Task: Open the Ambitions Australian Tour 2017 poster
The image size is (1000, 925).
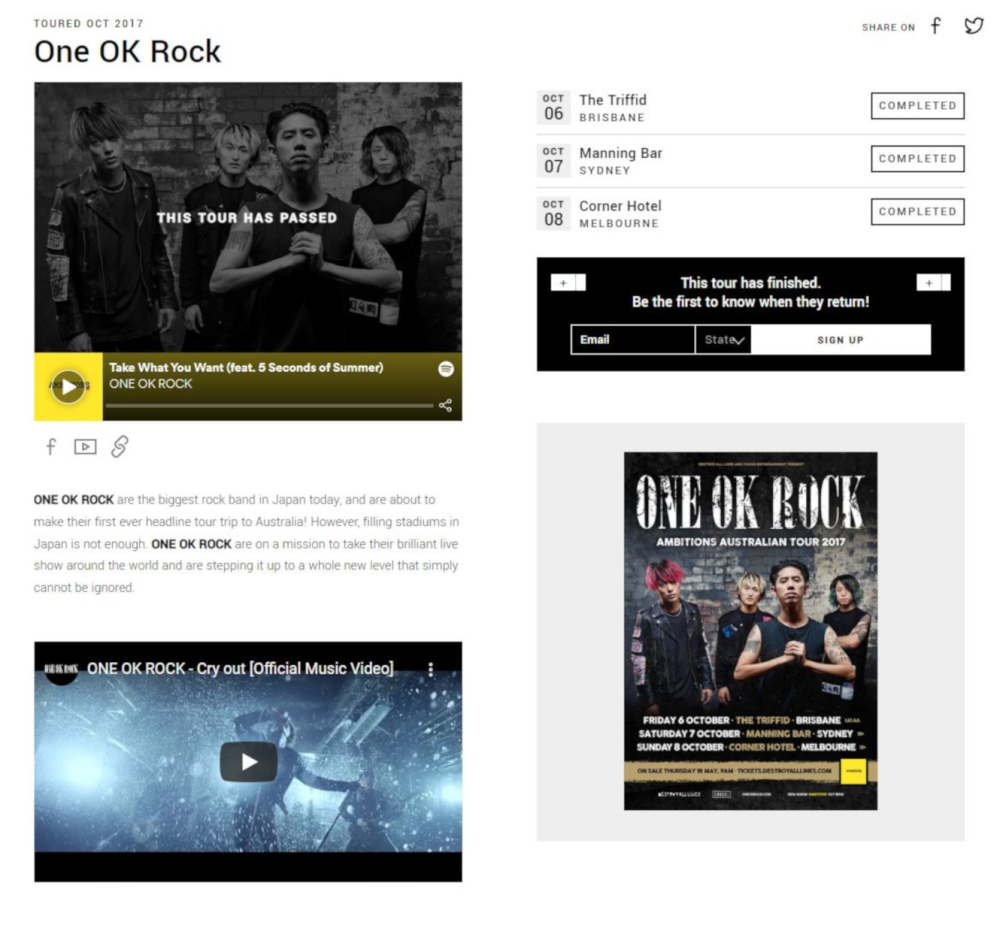Action: pyautogui.click(x=751, y=631)
